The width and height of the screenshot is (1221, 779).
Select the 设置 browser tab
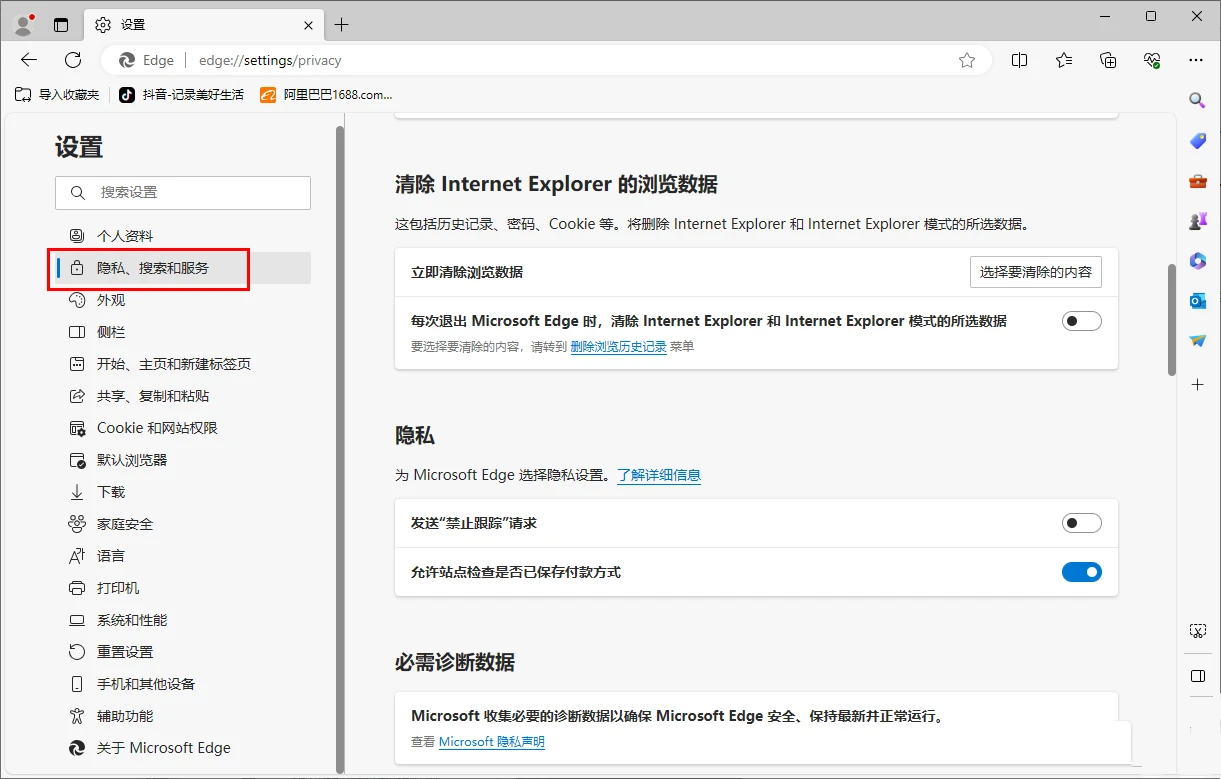pyautogui.click(x=204, y=25)
